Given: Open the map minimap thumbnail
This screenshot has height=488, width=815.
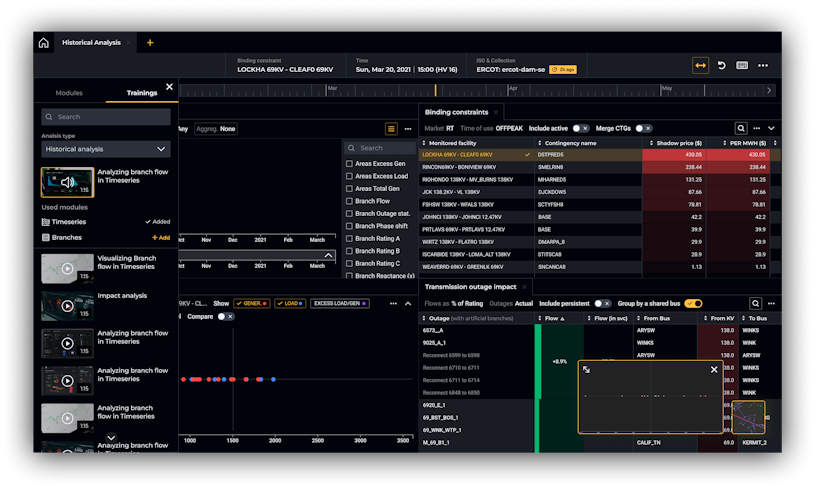Looking at the screenshot, I should pos(748,417).
